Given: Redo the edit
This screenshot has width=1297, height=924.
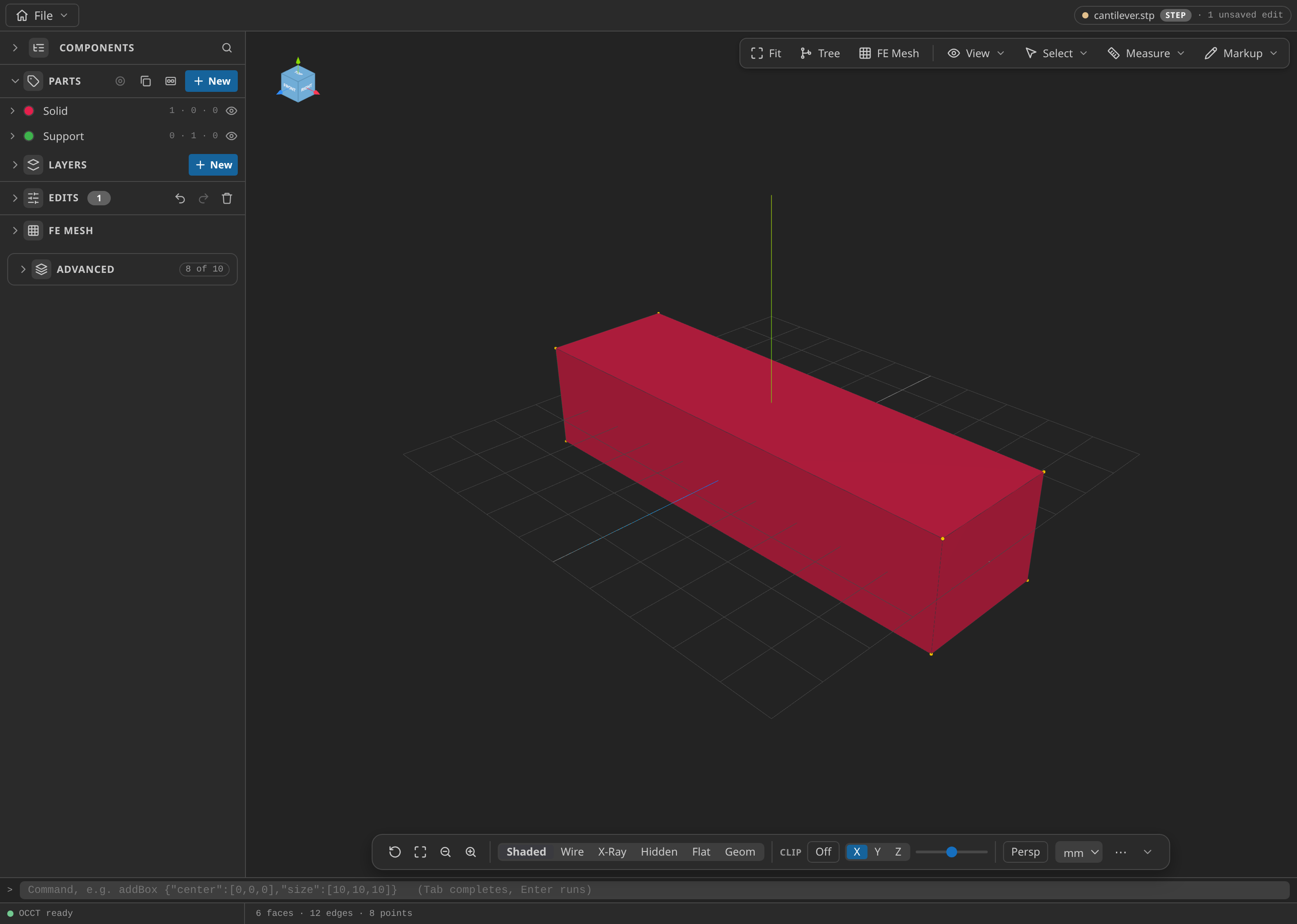Looking at the screenshot, I should [204, 198].
